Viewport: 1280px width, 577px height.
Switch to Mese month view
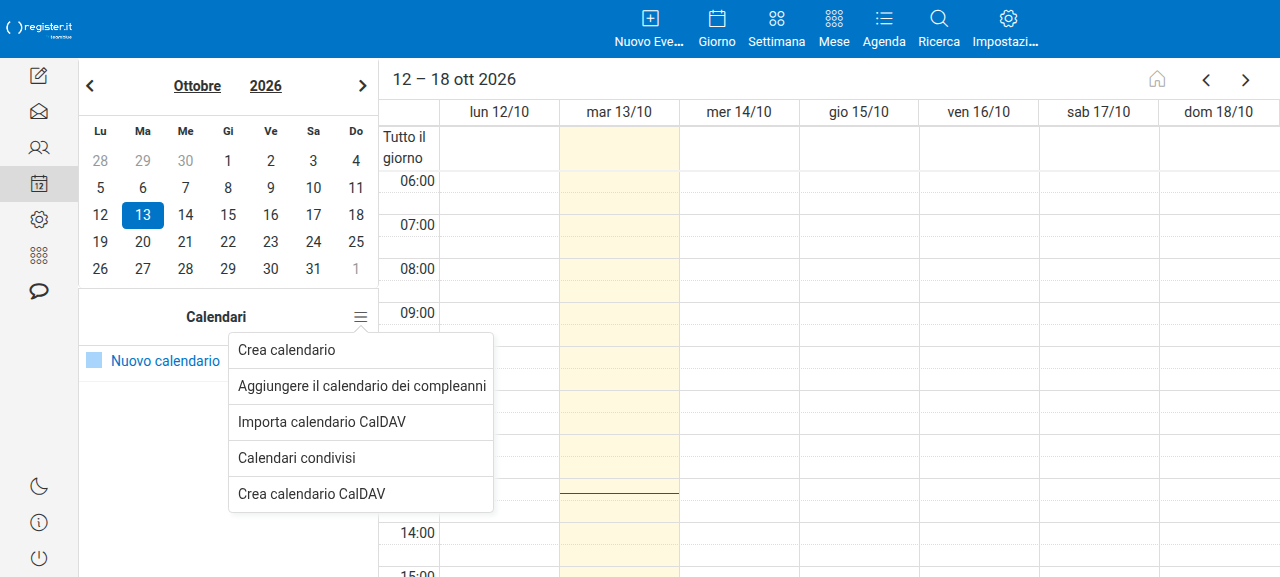[834, 29]
